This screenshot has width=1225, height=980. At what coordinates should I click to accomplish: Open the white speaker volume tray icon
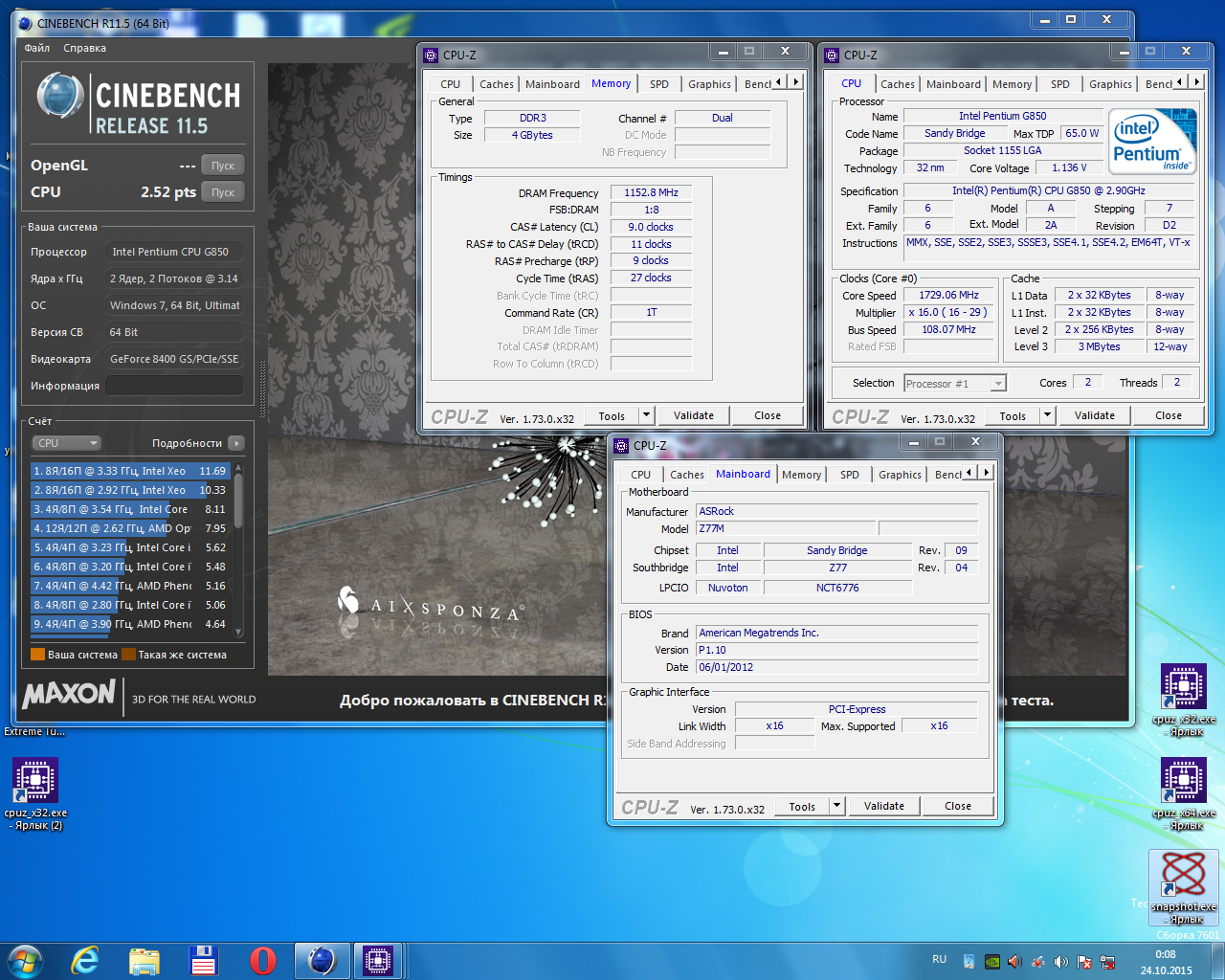[1061, 962]
